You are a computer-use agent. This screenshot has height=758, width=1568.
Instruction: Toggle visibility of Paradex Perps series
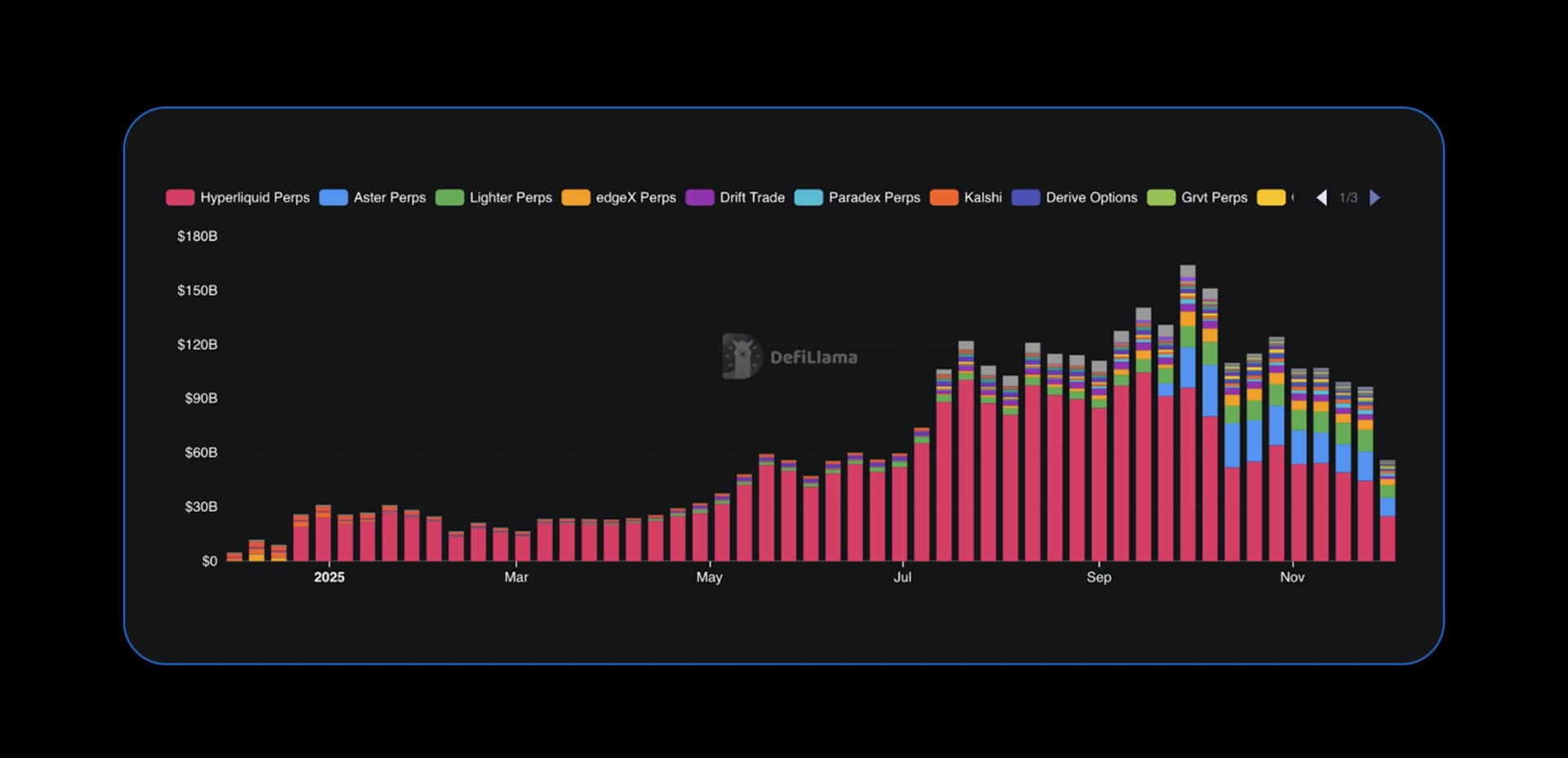[x=807, y=197]
